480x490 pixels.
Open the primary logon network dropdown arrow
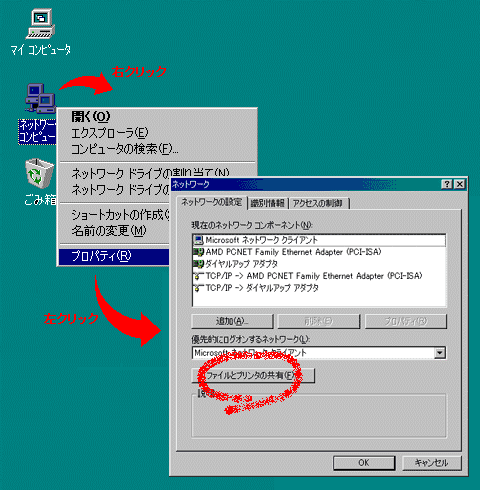click(x=440, y=353)
